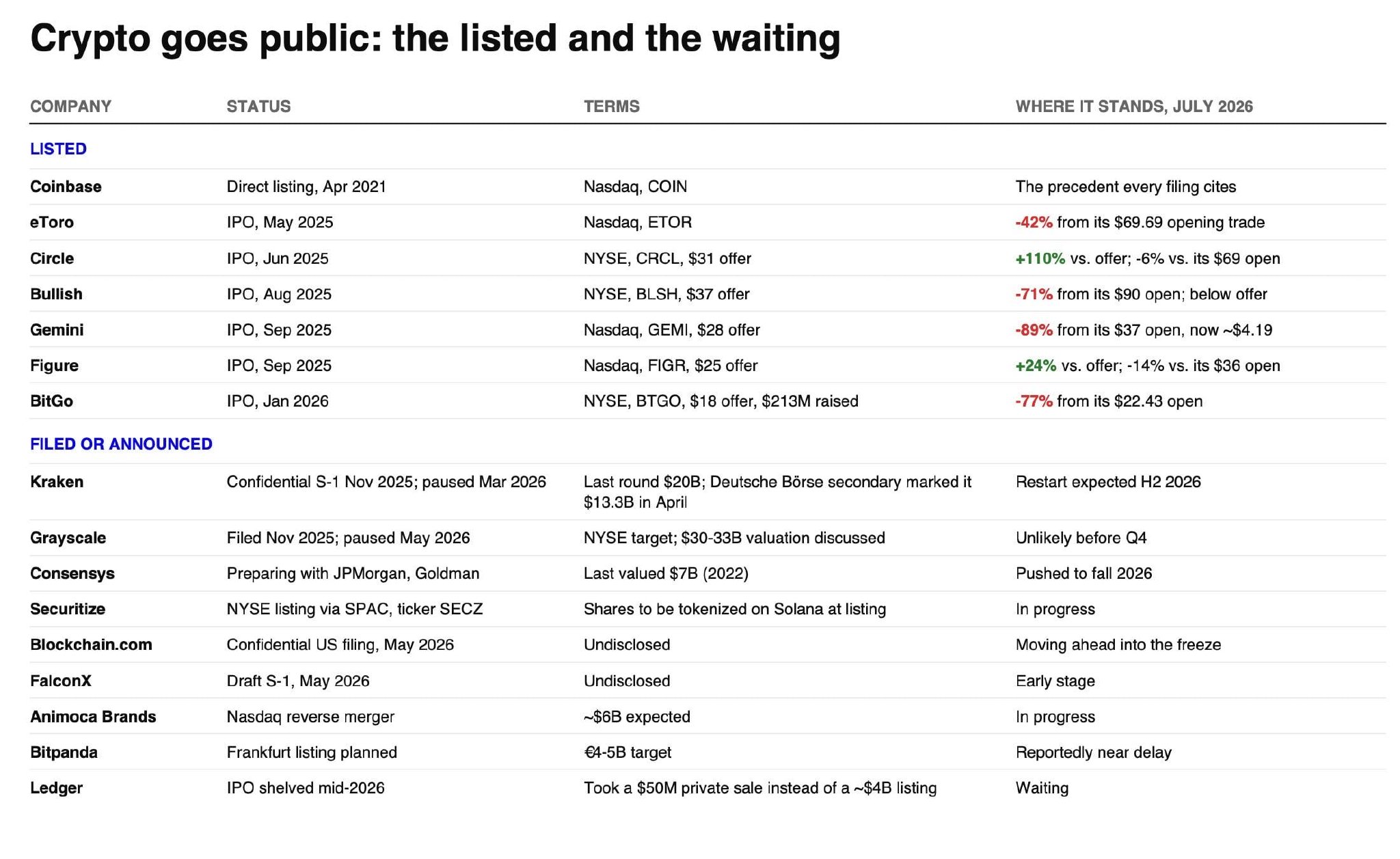This screenshot has height=859, width=1400.
Task: Click Securitize's SPAC ticker SECZ status cell
Action: pyautogui.click(x=355, y=609)
